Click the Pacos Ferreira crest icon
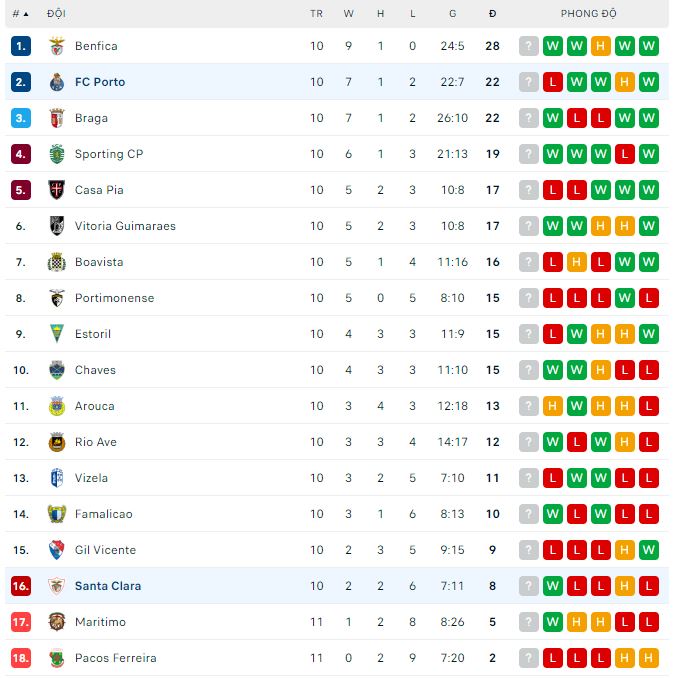The image size is (677, 678). click(x=56, y=658)
